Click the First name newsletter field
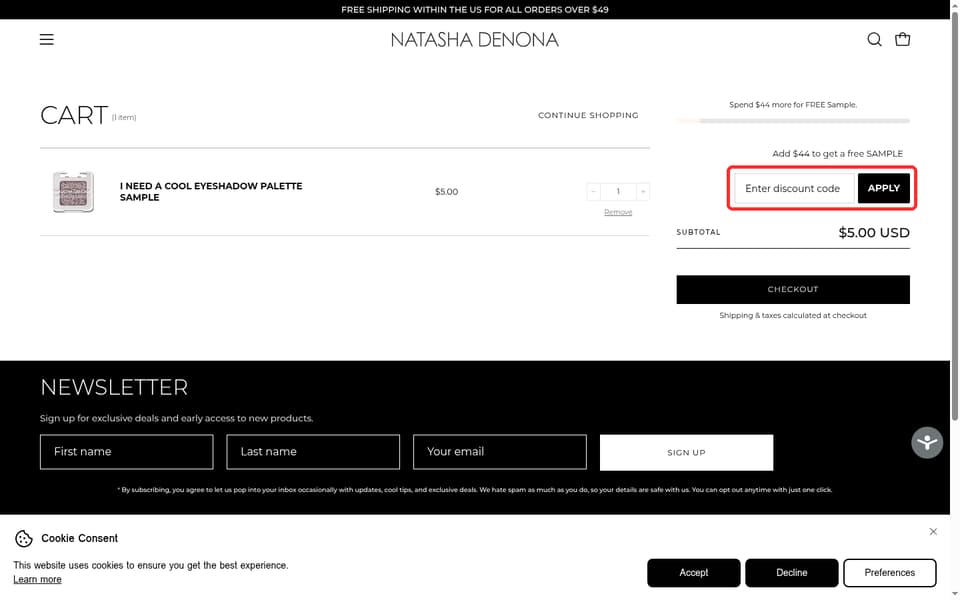Image resolution: width=960 pixels, height=600 pixels. [127, 452]
